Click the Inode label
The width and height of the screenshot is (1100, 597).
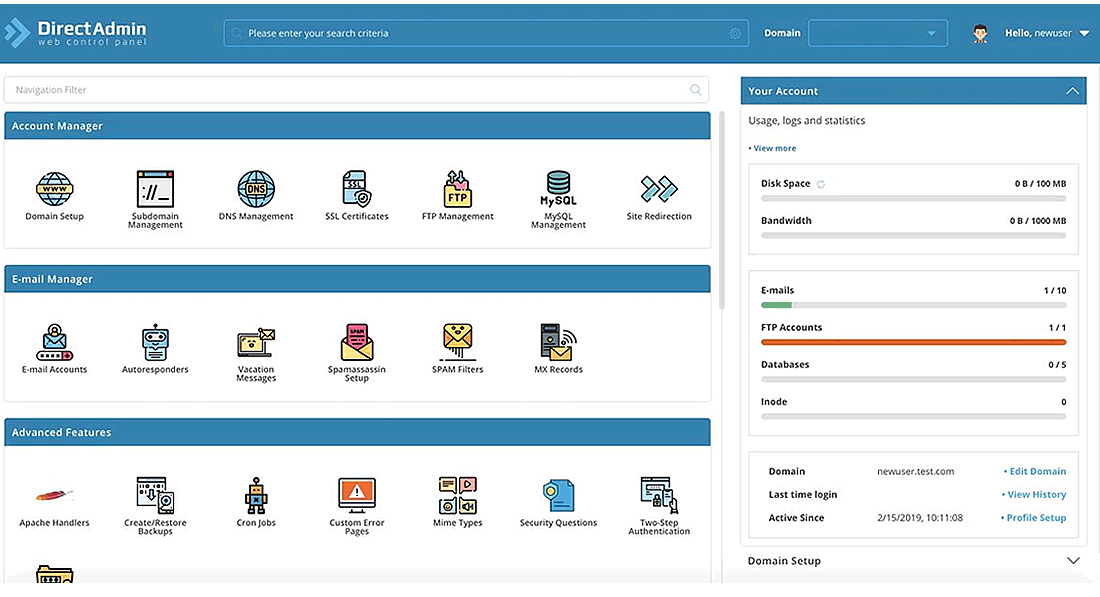click(774, 402)
